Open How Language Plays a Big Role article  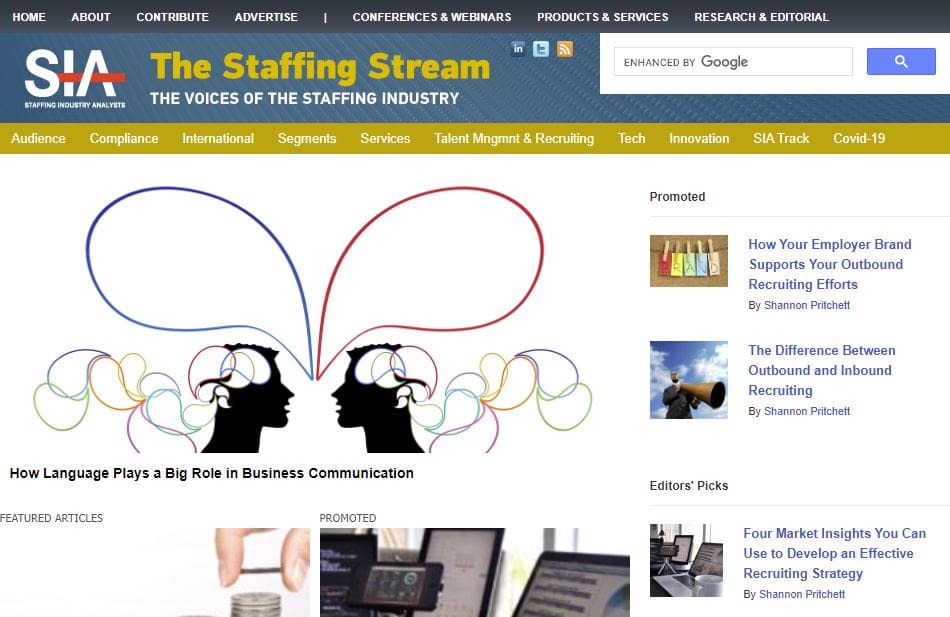[211, 473]
